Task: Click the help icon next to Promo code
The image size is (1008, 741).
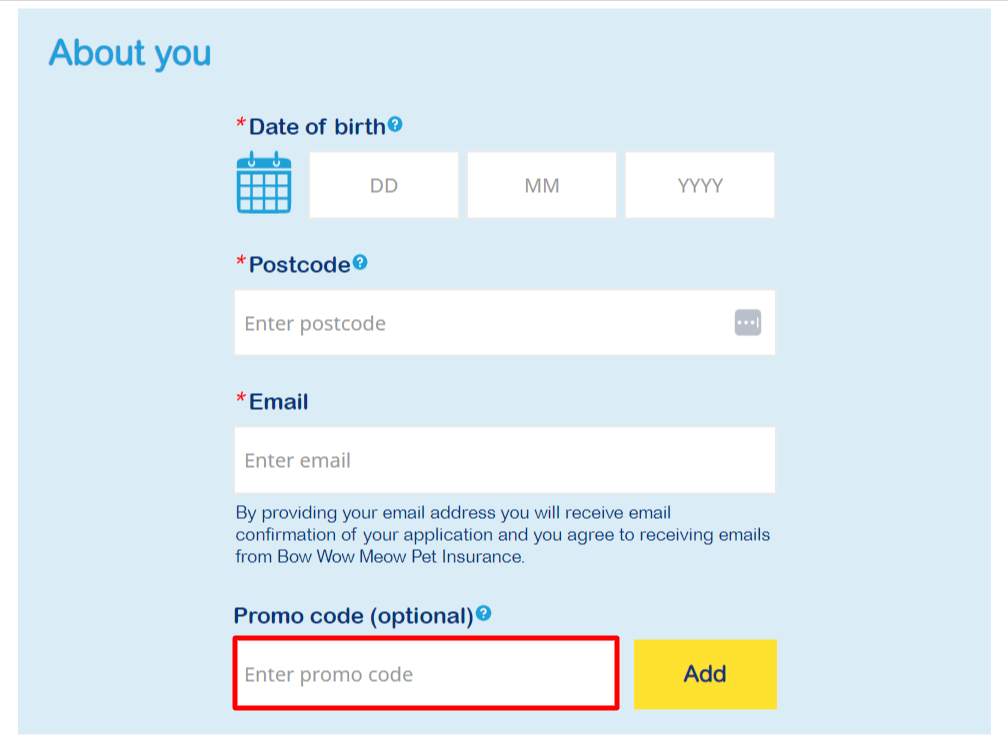Action: point(484,613)
